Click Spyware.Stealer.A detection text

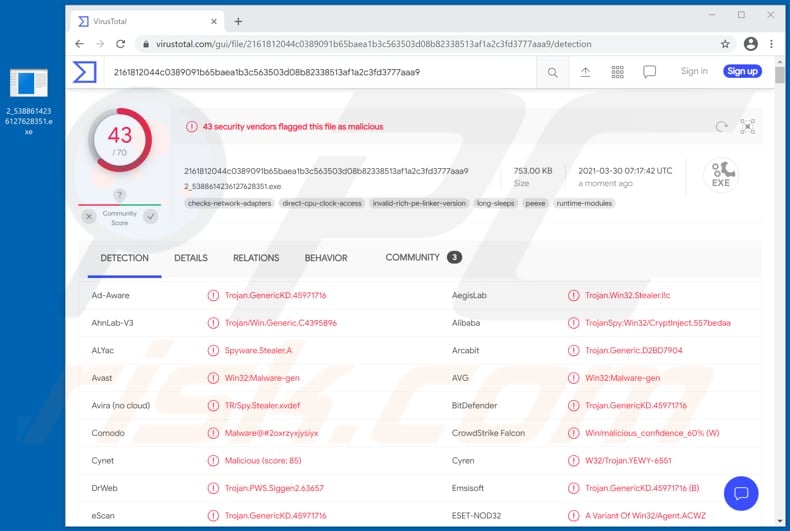point(258,350)
